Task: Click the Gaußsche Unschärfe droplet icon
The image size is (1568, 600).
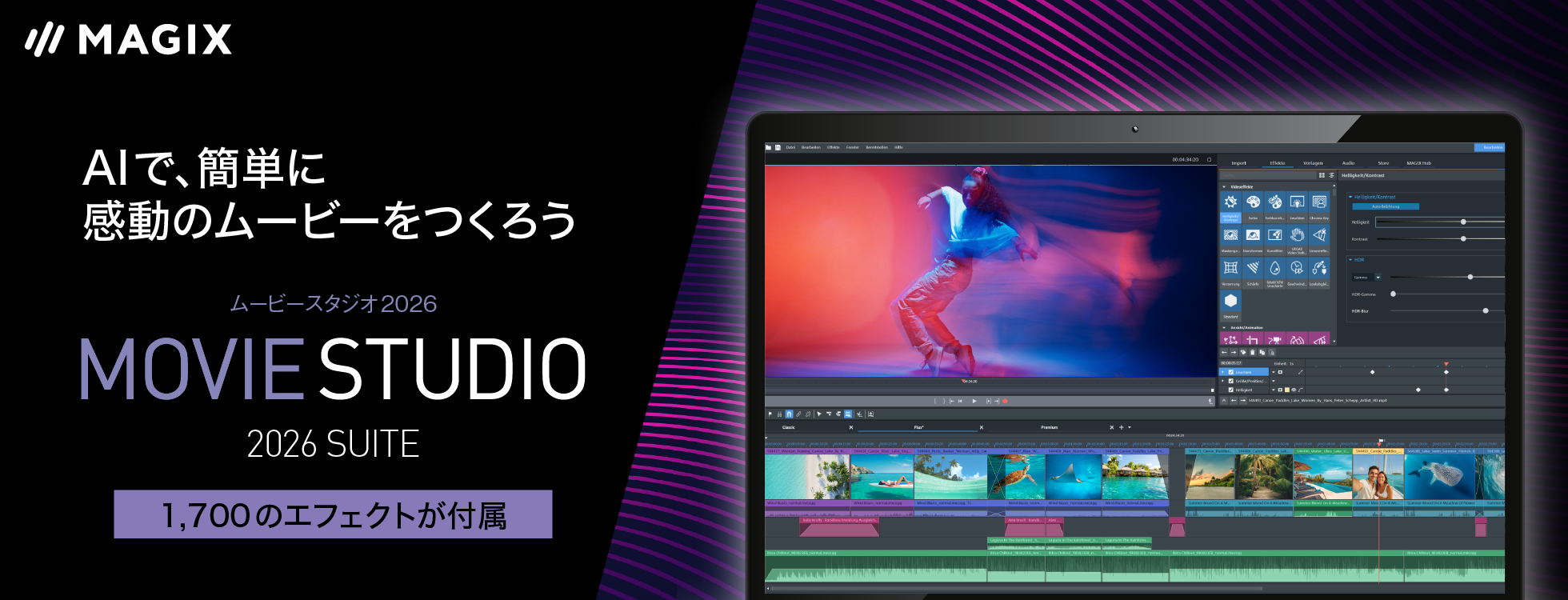Action: coord(1274,268)
